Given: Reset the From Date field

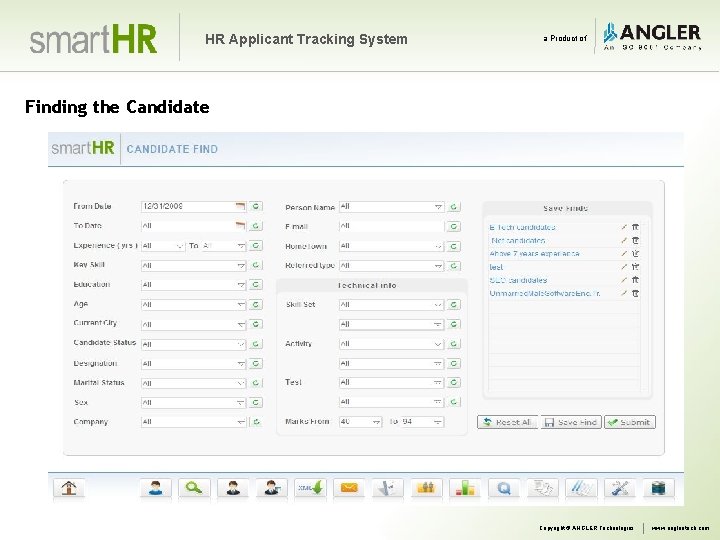Looking at the screenshot, I should 256,207.
